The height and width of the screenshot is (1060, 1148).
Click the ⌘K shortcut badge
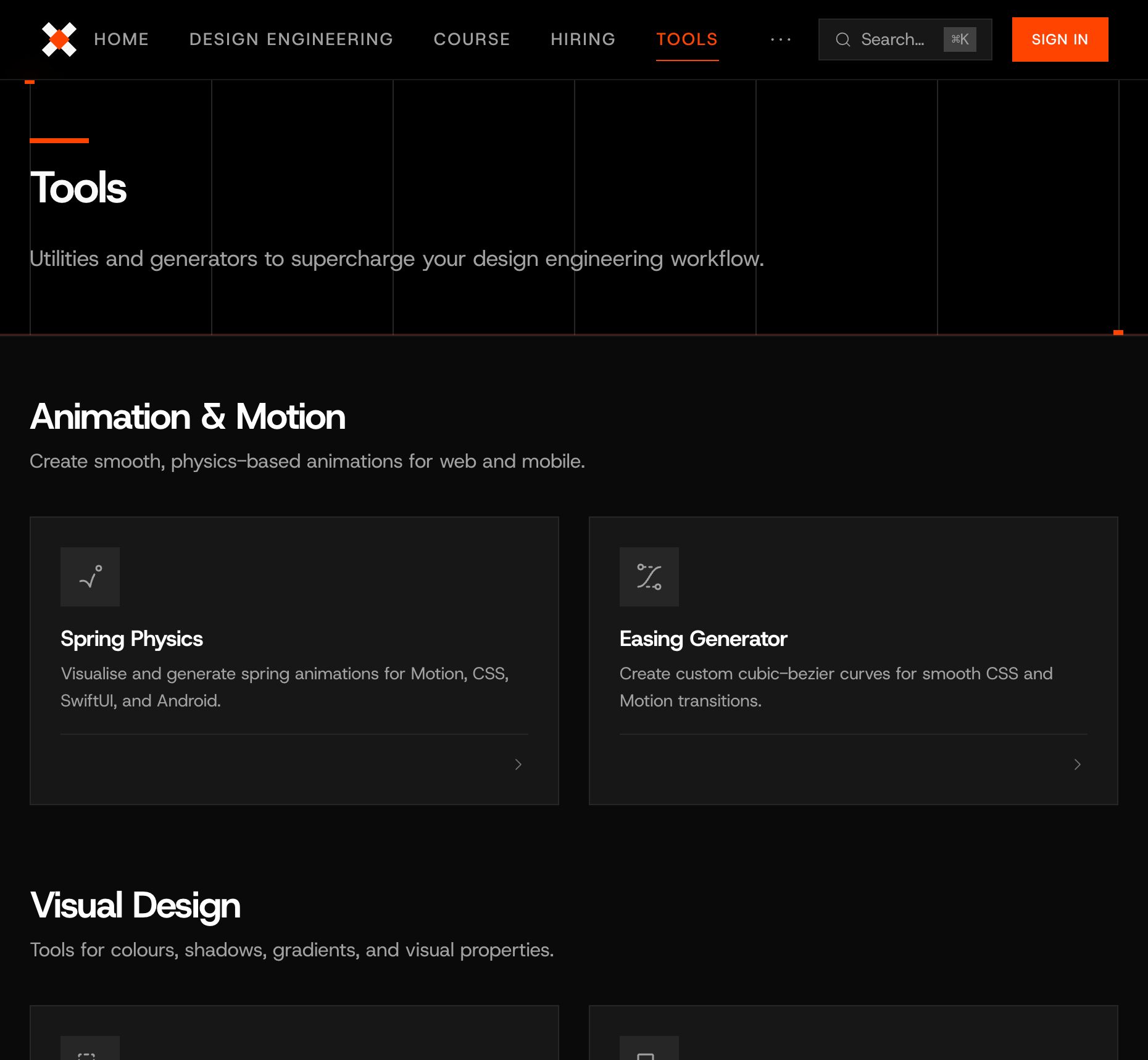click(960, 39)
